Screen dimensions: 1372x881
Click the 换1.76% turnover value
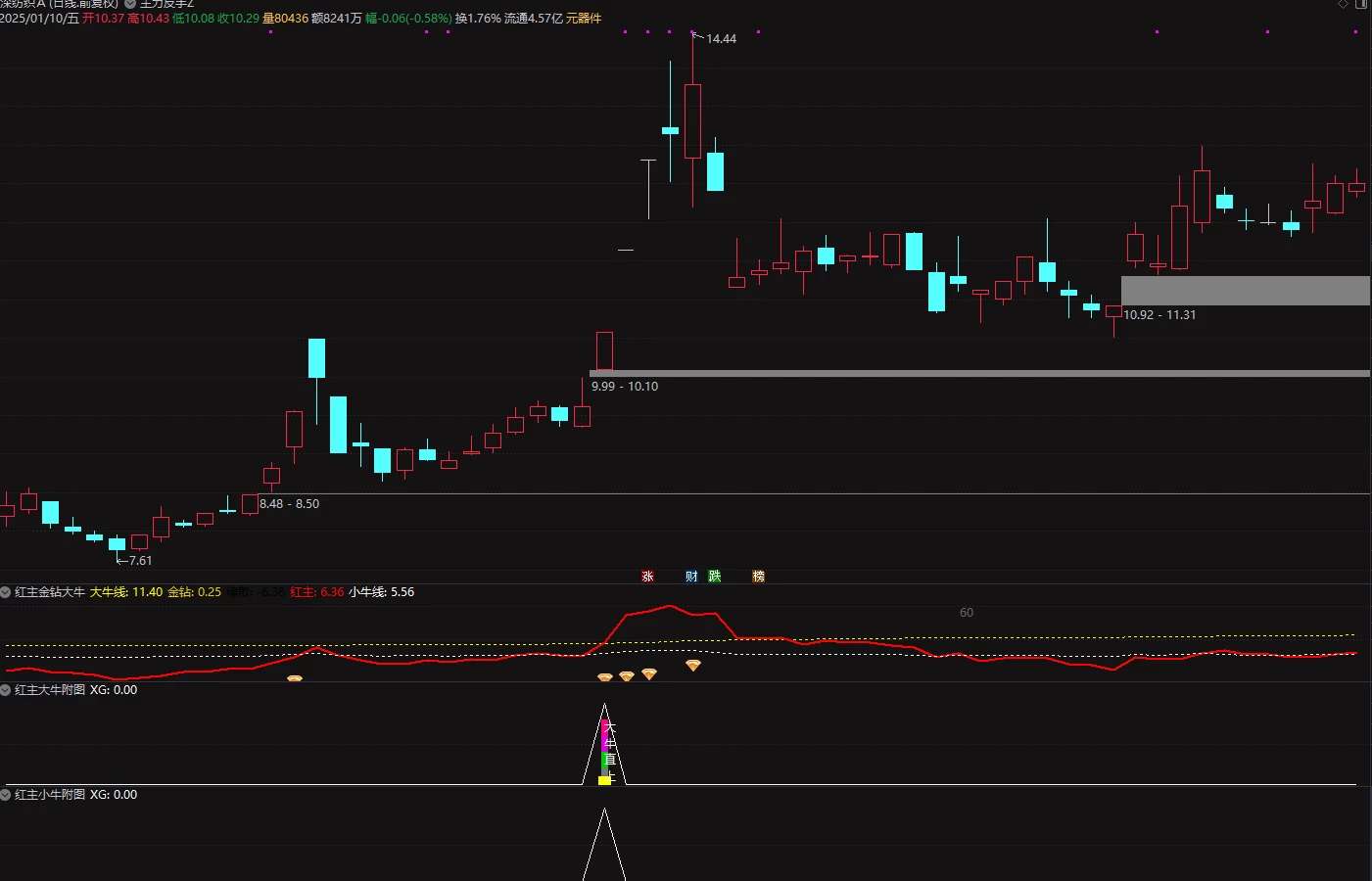pos(478,19)
